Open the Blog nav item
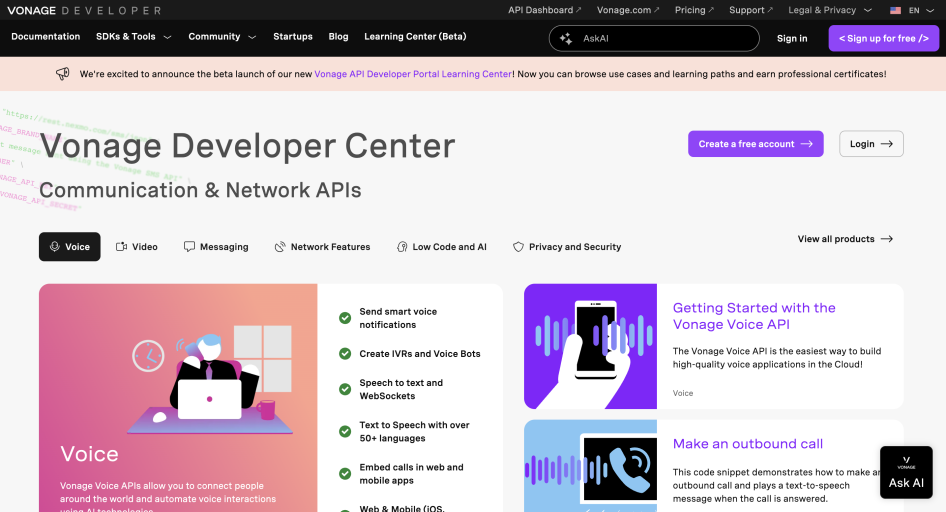946x512 pixels. (x=338, y=37)
